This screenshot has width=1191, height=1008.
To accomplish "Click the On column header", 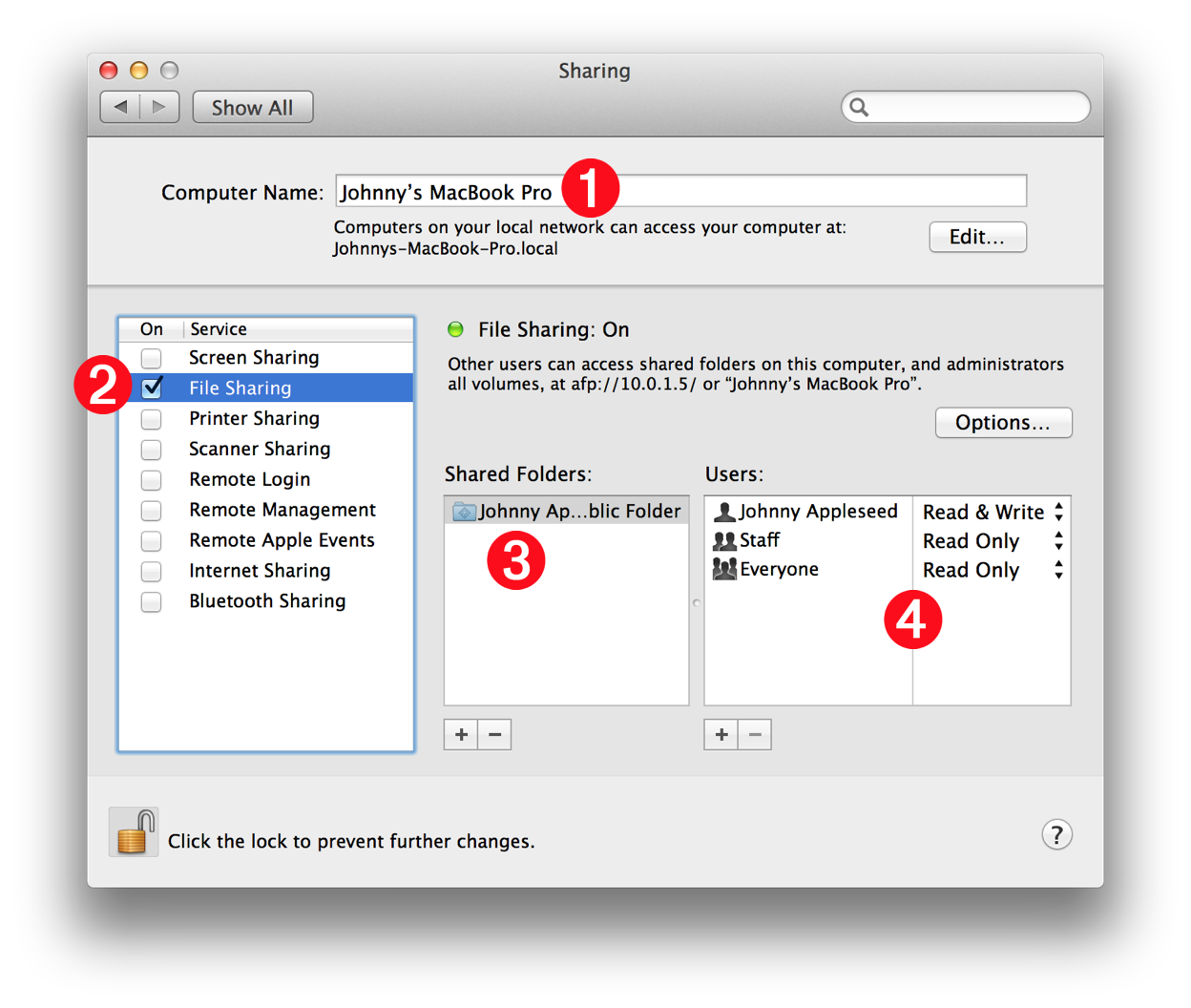I will [x=152, y=329].
